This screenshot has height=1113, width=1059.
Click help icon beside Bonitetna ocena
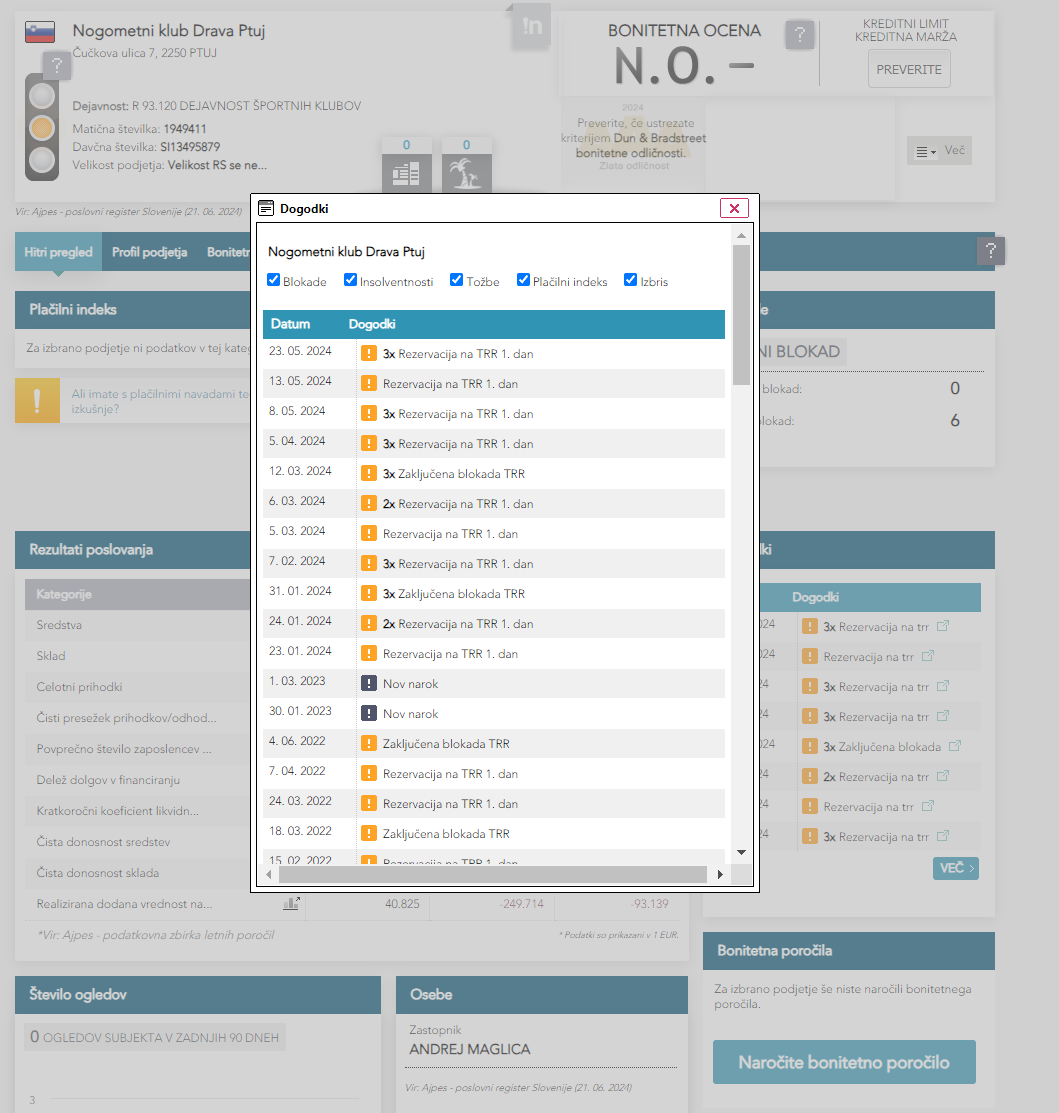(798, 36)
